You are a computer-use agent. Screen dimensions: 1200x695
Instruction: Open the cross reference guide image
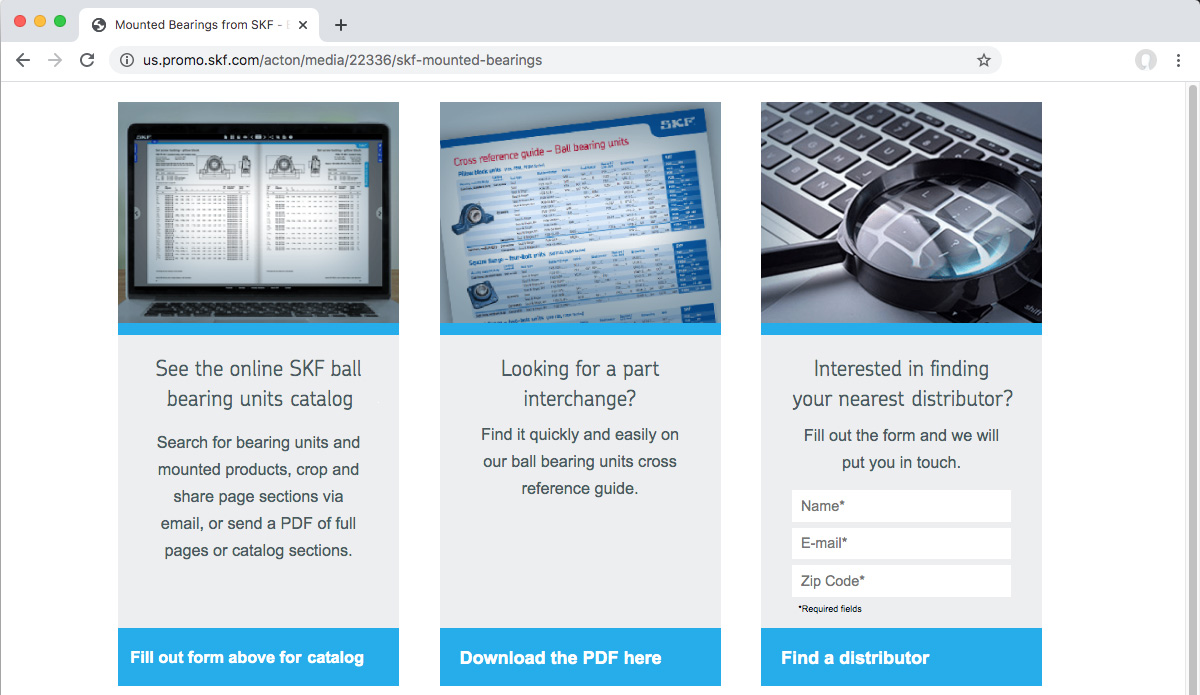(x=580, y=213)
